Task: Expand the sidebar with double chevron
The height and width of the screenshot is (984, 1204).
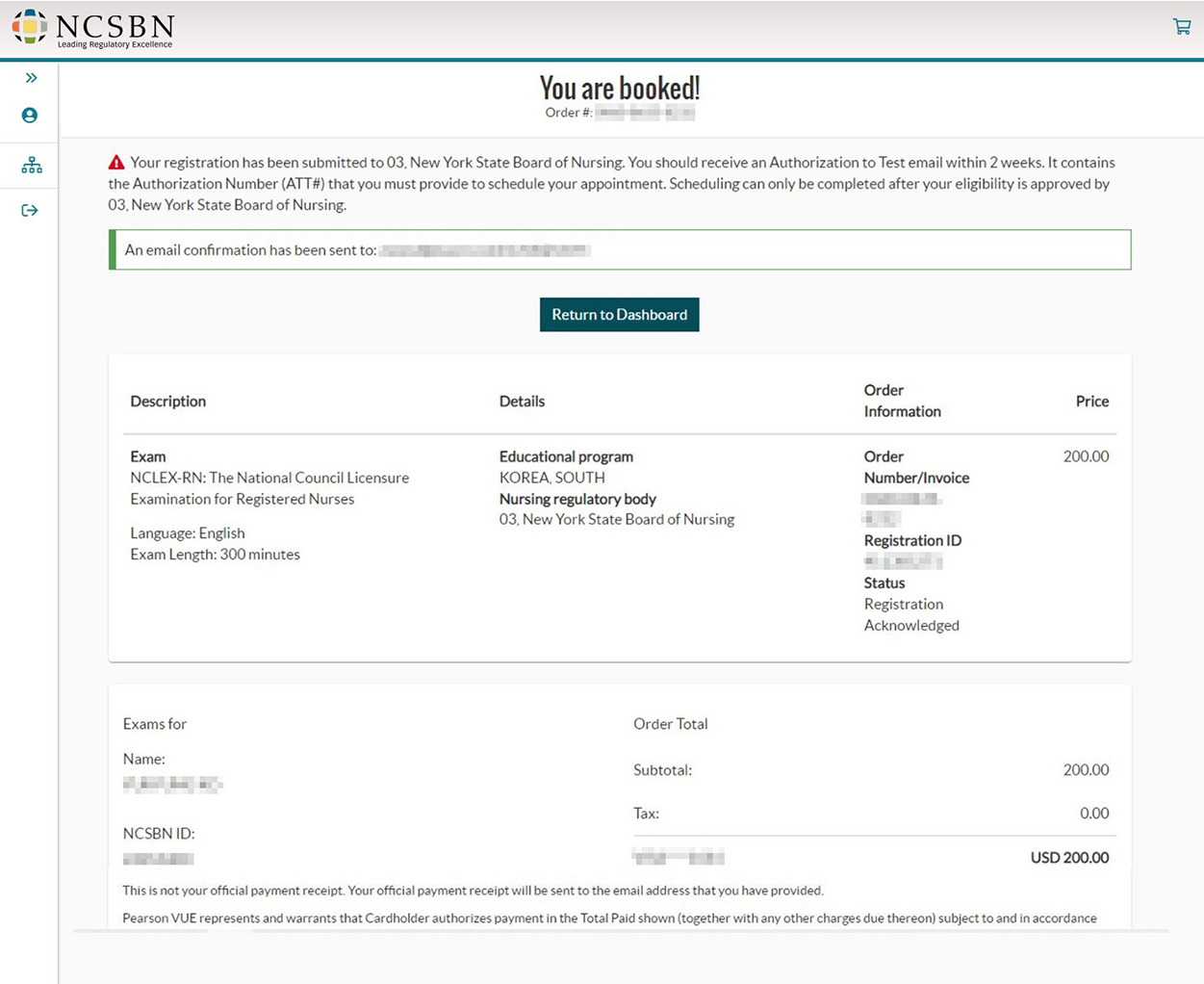Action: (x=31, y=78)
